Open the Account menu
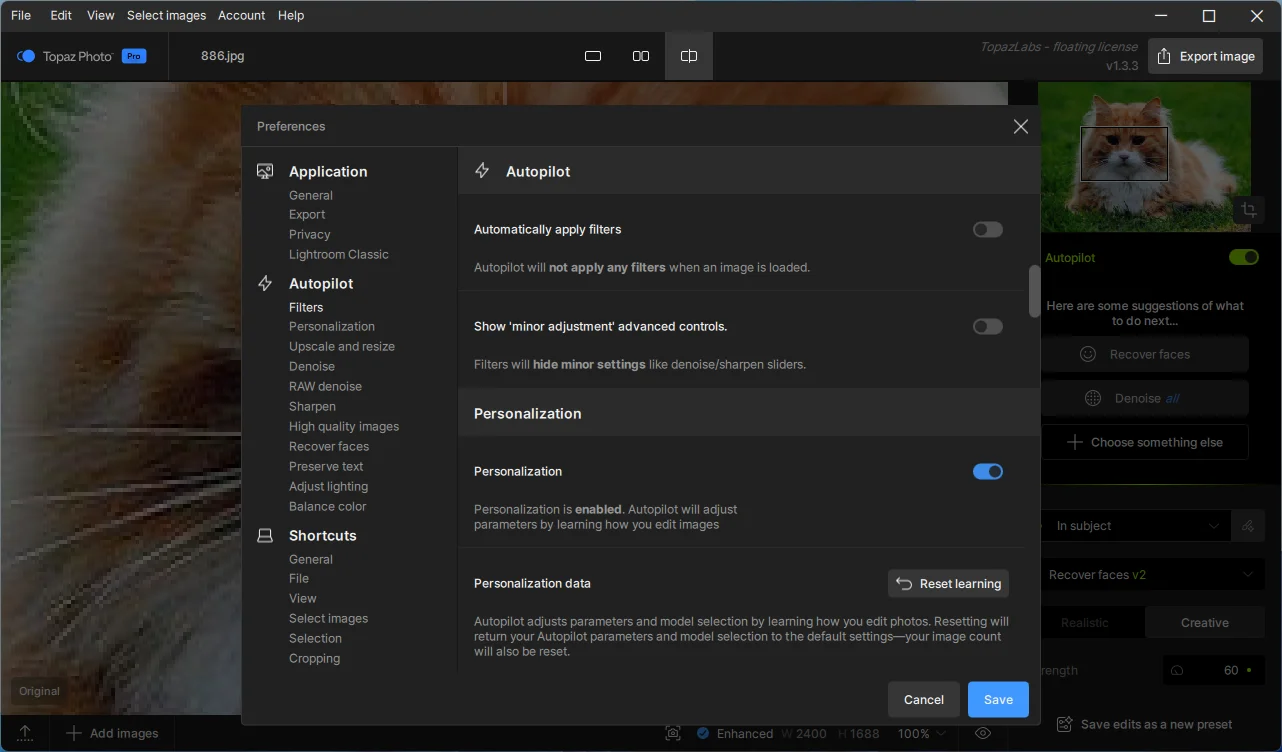The image size is (1282, 752). point(241,15)
